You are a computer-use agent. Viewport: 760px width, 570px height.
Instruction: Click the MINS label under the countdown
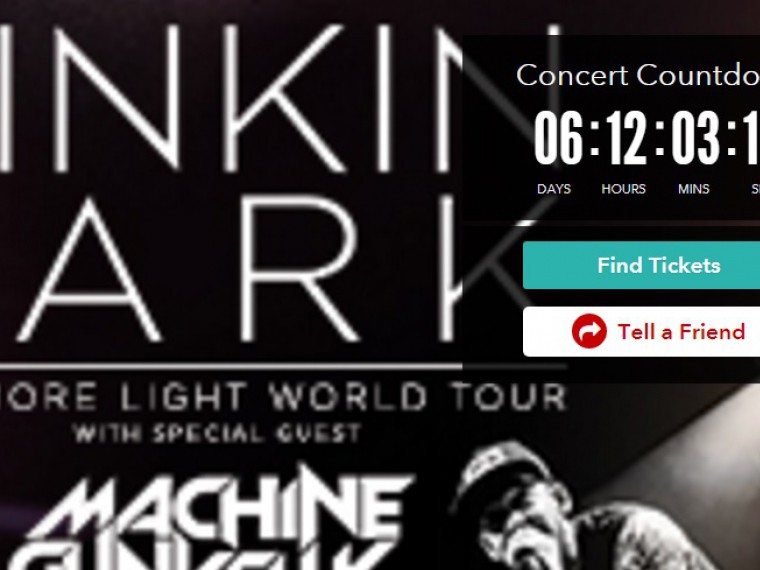694,189
